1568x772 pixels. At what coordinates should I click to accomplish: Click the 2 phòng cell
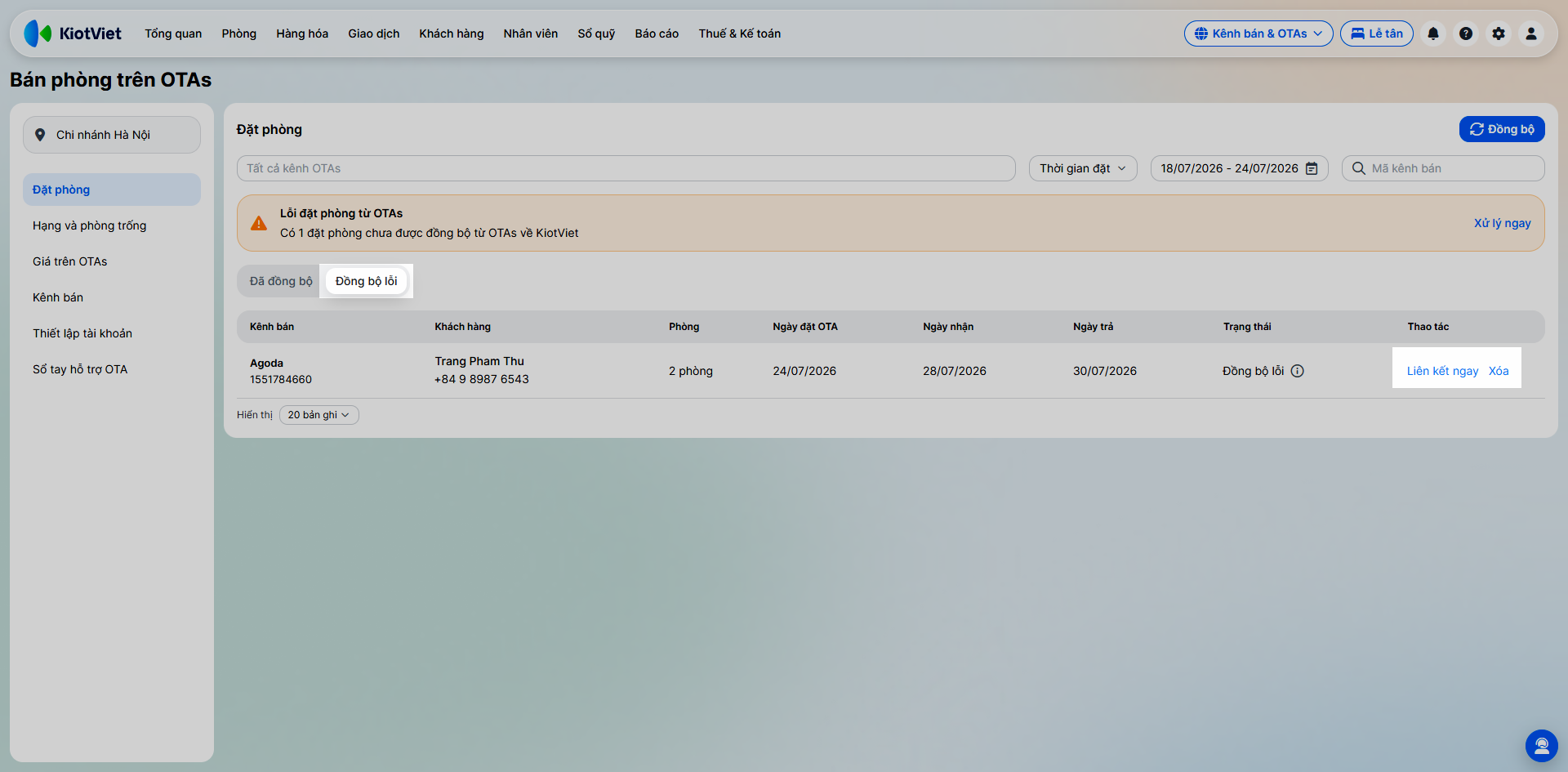point(691,371)
